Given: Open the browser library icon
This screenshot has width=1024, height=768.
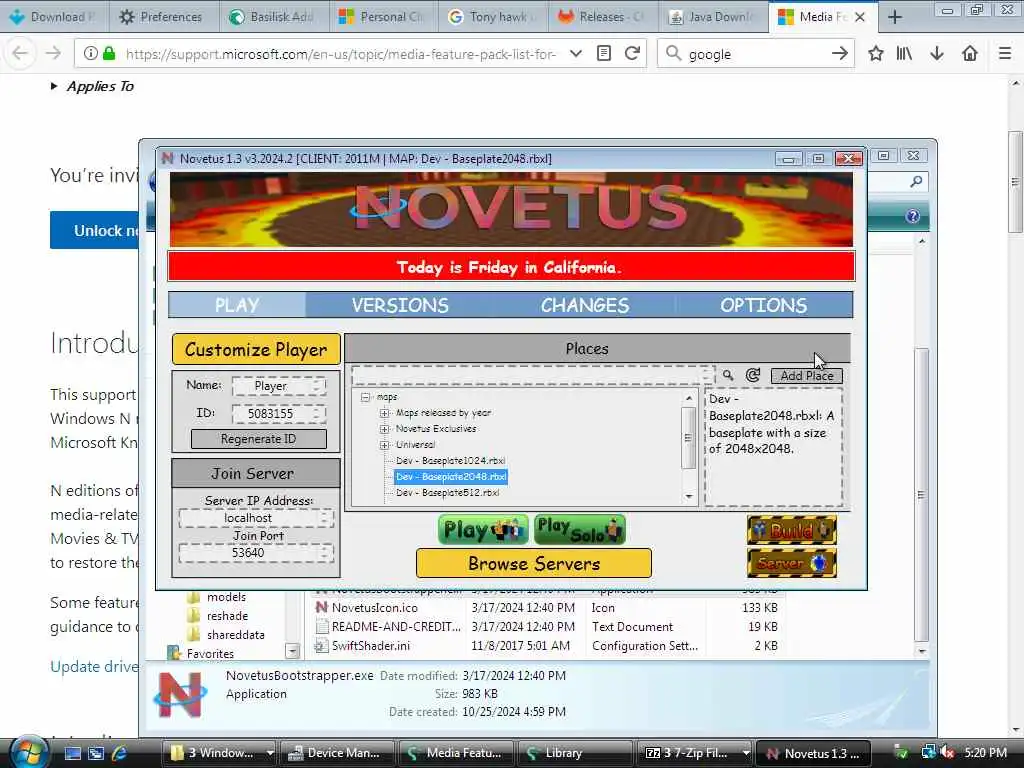Looking at the screenshot, I should coord(904,54).
